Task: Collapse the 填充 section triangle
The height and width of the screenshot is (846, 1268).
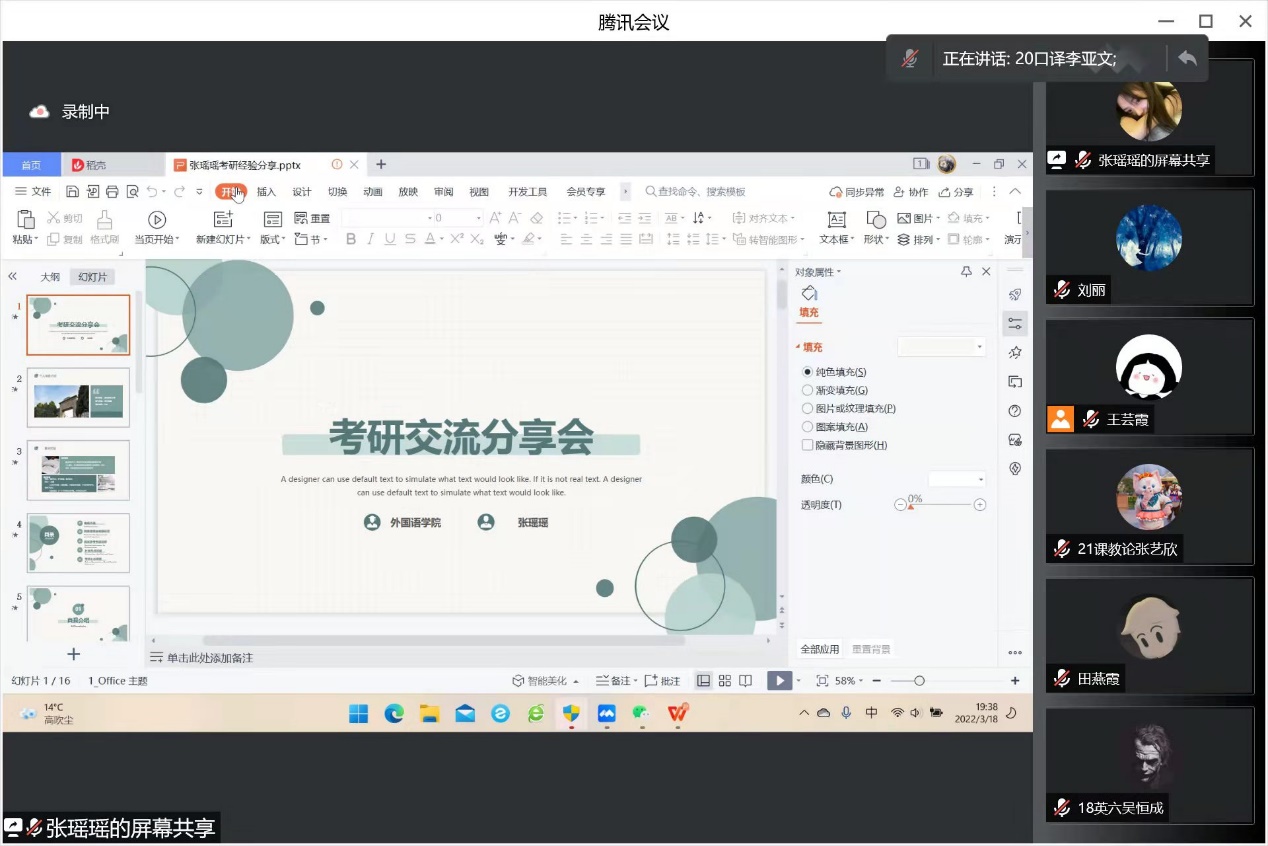Action: (x=798, y=347)
